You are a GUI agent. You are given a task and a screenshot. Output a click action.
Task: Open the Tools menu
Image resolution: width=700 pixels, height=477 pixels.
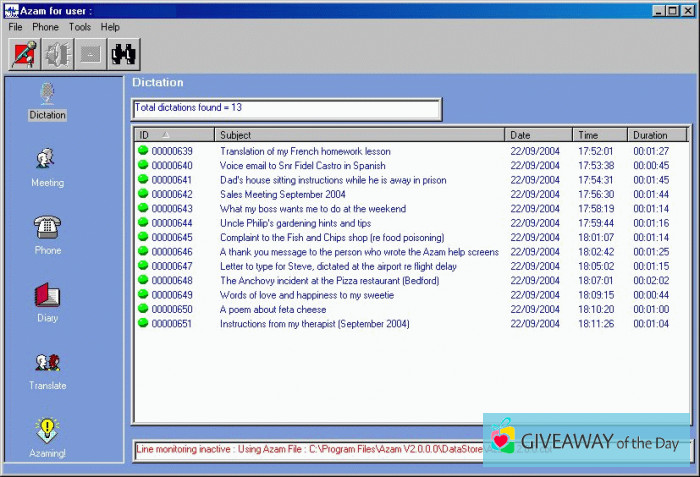(80, 27)
